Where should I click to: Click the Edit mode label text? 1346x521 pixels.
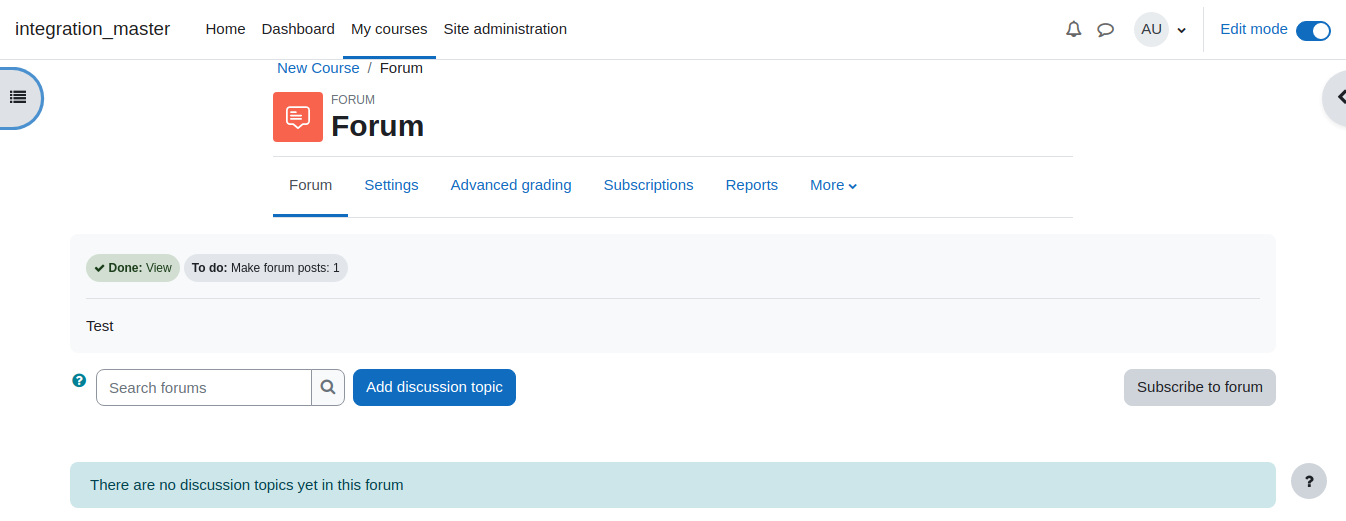(x=1254, y=29)
